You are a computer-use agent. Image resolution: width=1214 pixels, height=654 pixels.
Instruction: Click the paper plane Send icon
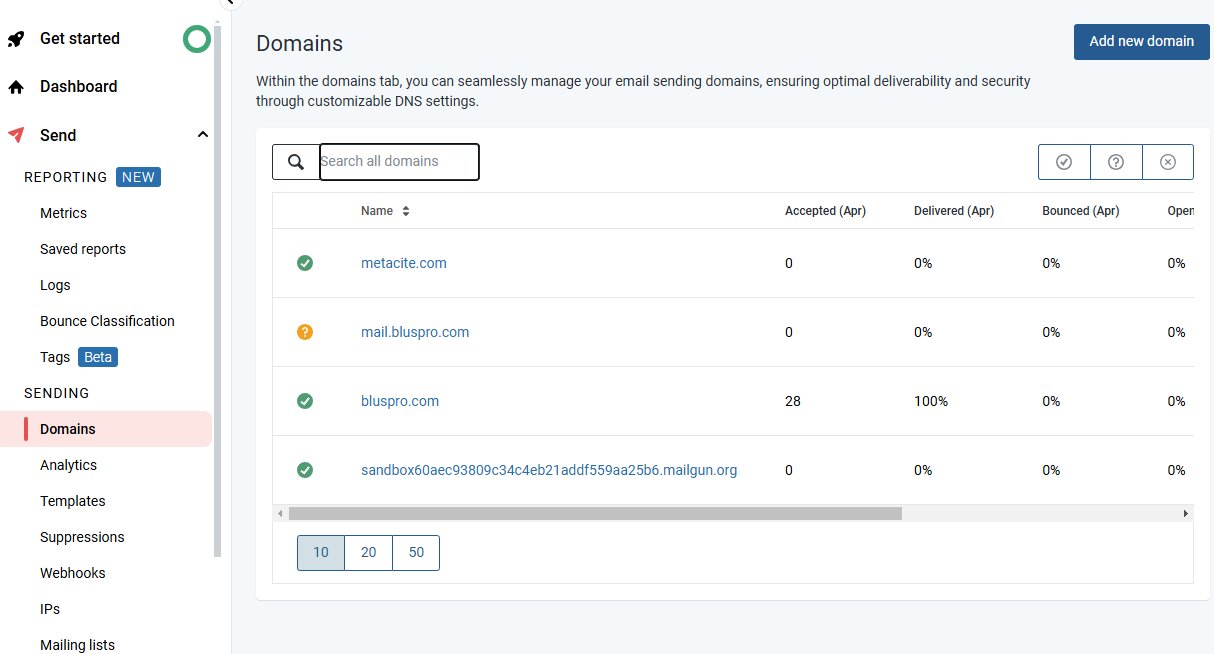(x=16, y=135)
